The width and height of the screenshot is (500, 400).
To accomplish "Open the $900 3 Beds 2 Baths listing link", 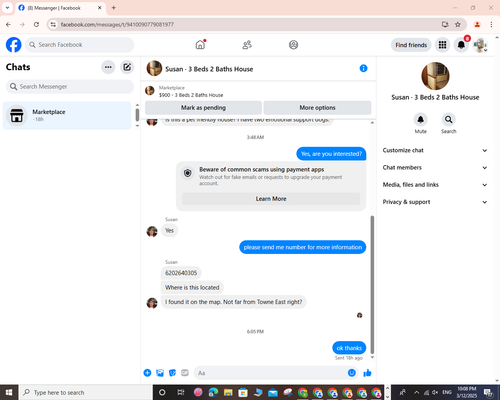I will point(191,95).
